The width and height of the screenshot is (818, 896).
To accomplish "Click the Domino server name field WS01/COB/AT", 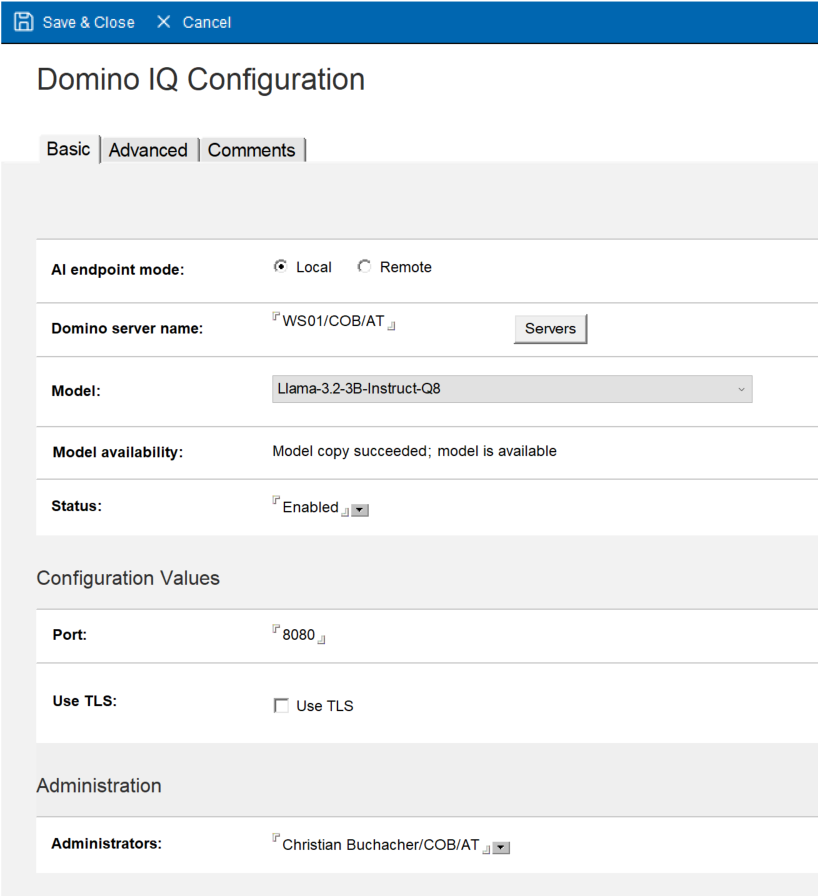I will pyautogui.click(x=333, y=322).
